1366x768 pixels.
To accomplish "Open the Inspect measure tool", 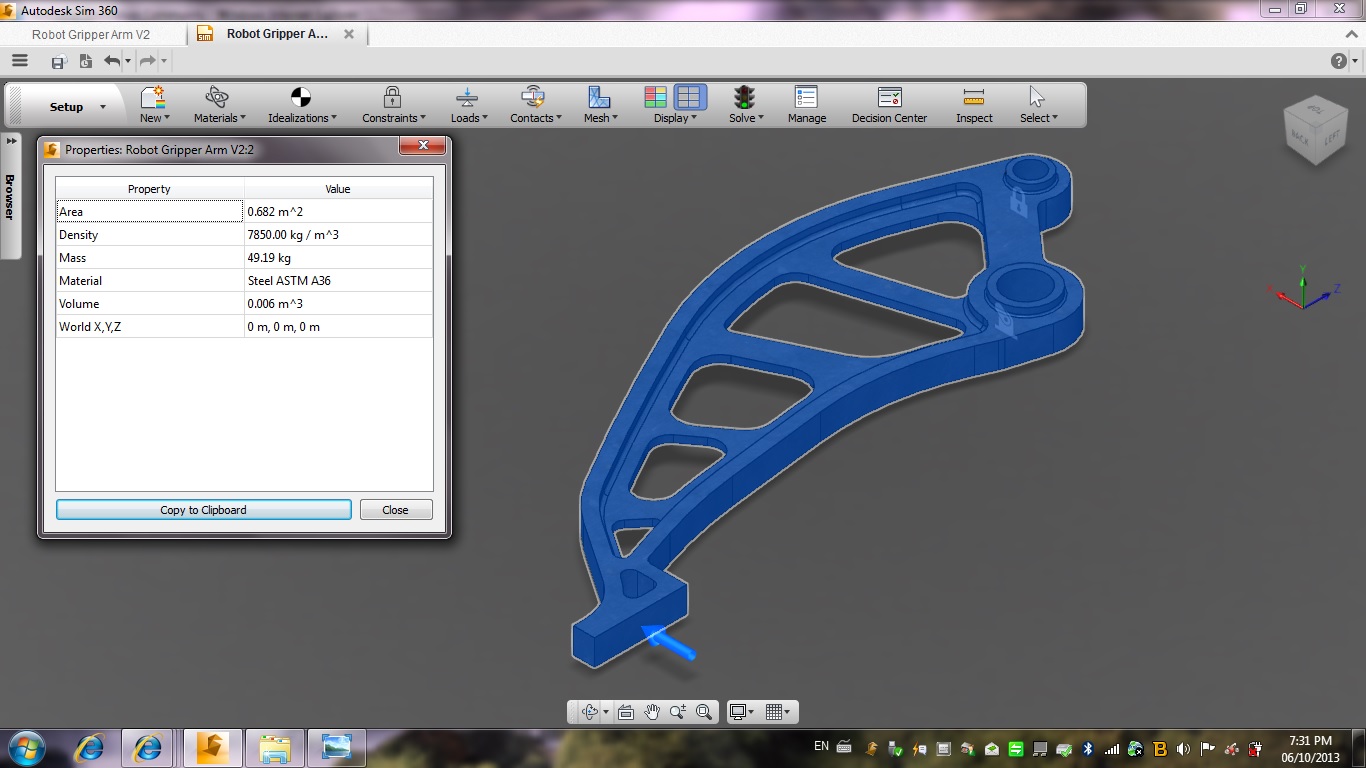I will click(974, 105).
